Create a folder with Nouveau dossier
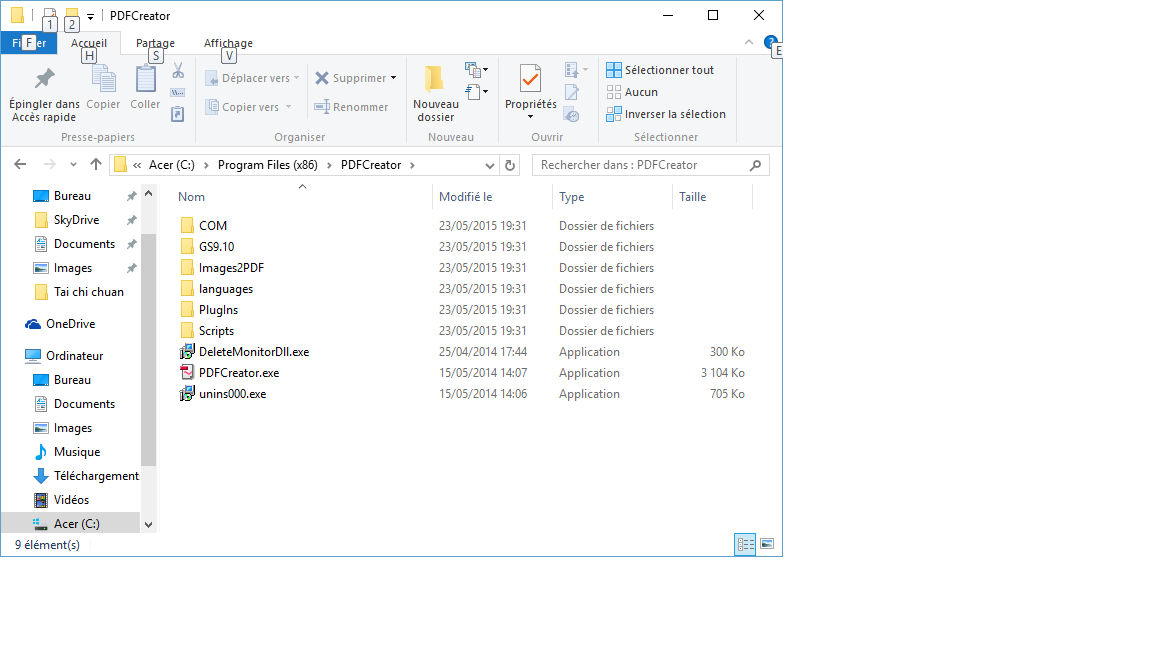Image resolution: width=1152 pixels, height=648 pixels. pyautogui.click(x=436, y=94)
